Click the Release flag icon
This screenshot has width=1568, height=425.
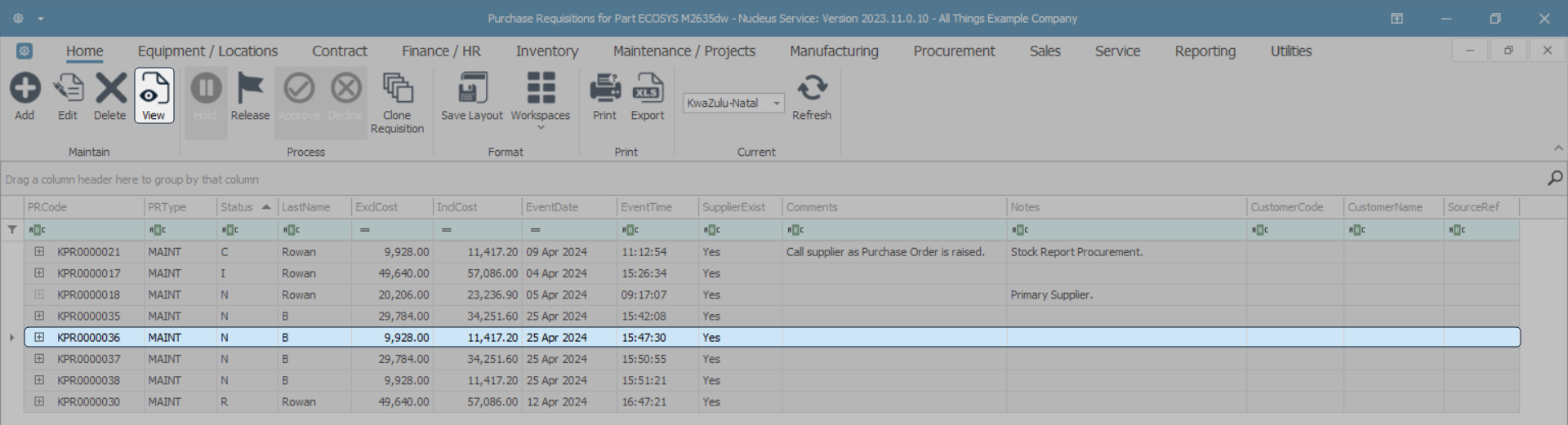click(250, 88)
